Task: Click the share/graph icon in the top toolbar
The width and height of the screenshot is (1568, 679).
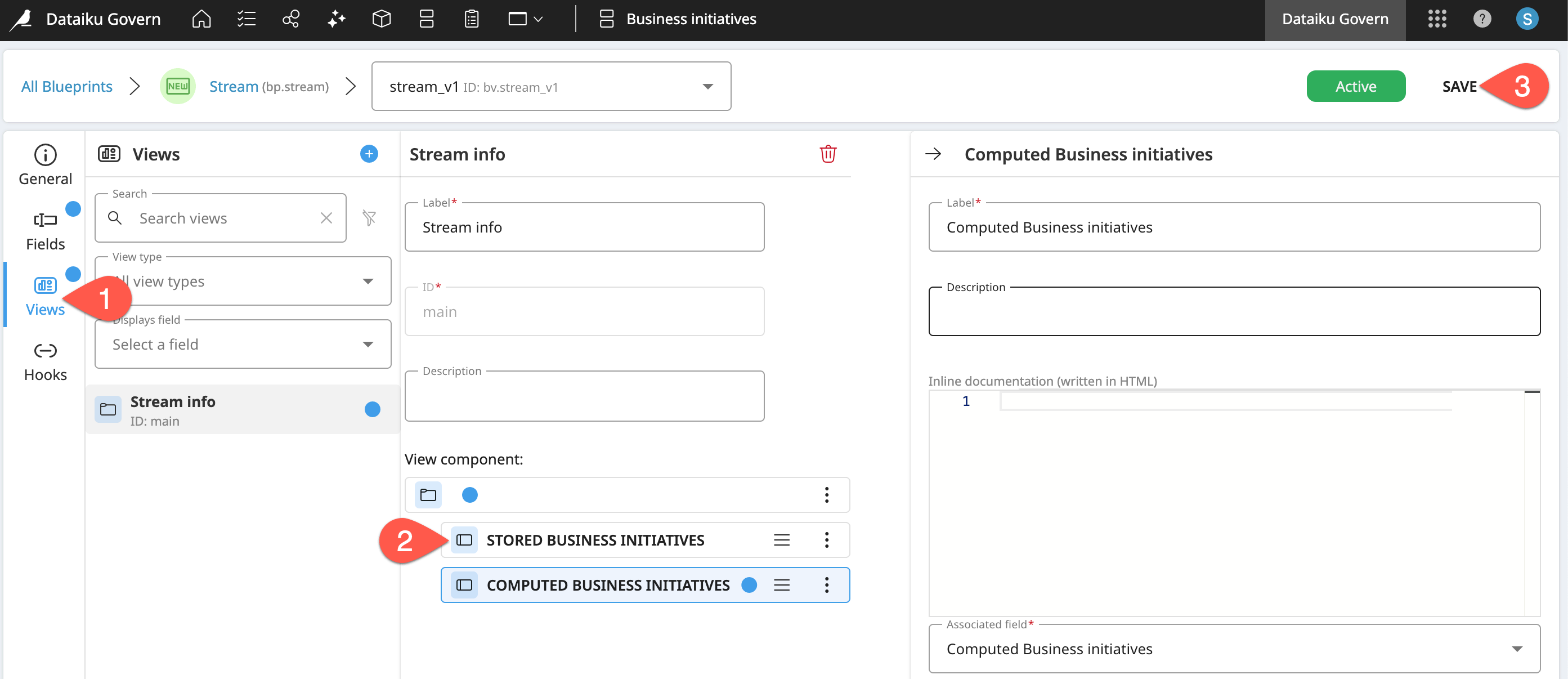Action: click(291, 19)
